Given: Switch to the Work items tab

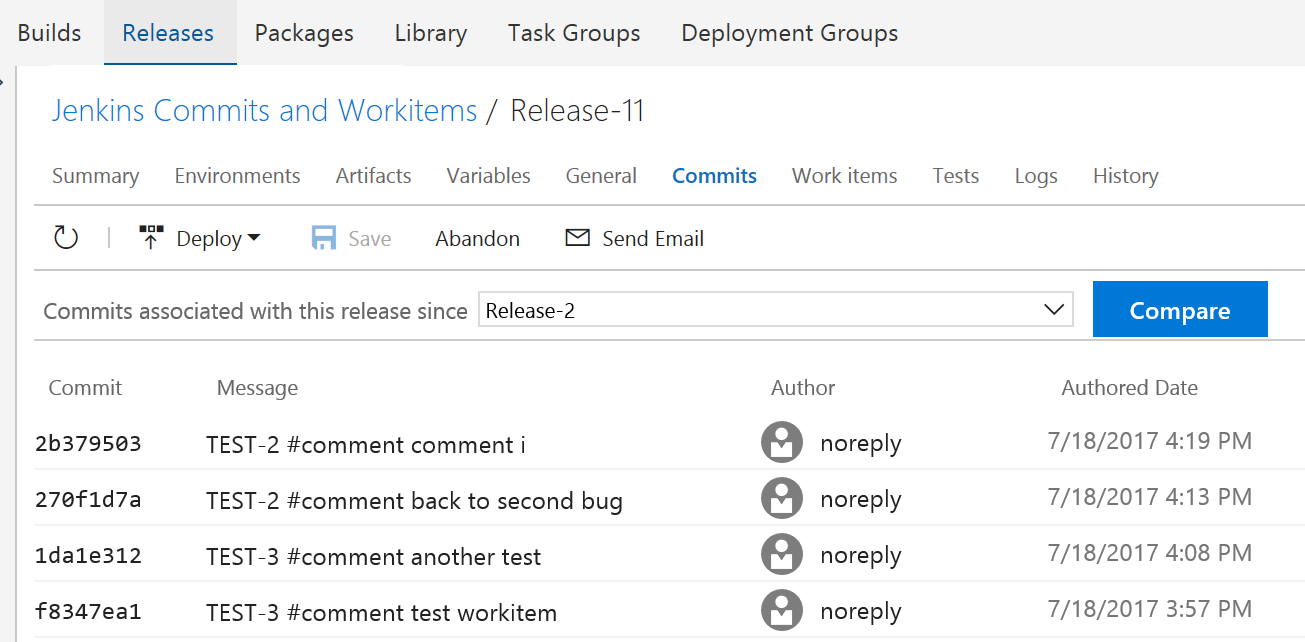Looking at the screenshot, I should point(844,175).
